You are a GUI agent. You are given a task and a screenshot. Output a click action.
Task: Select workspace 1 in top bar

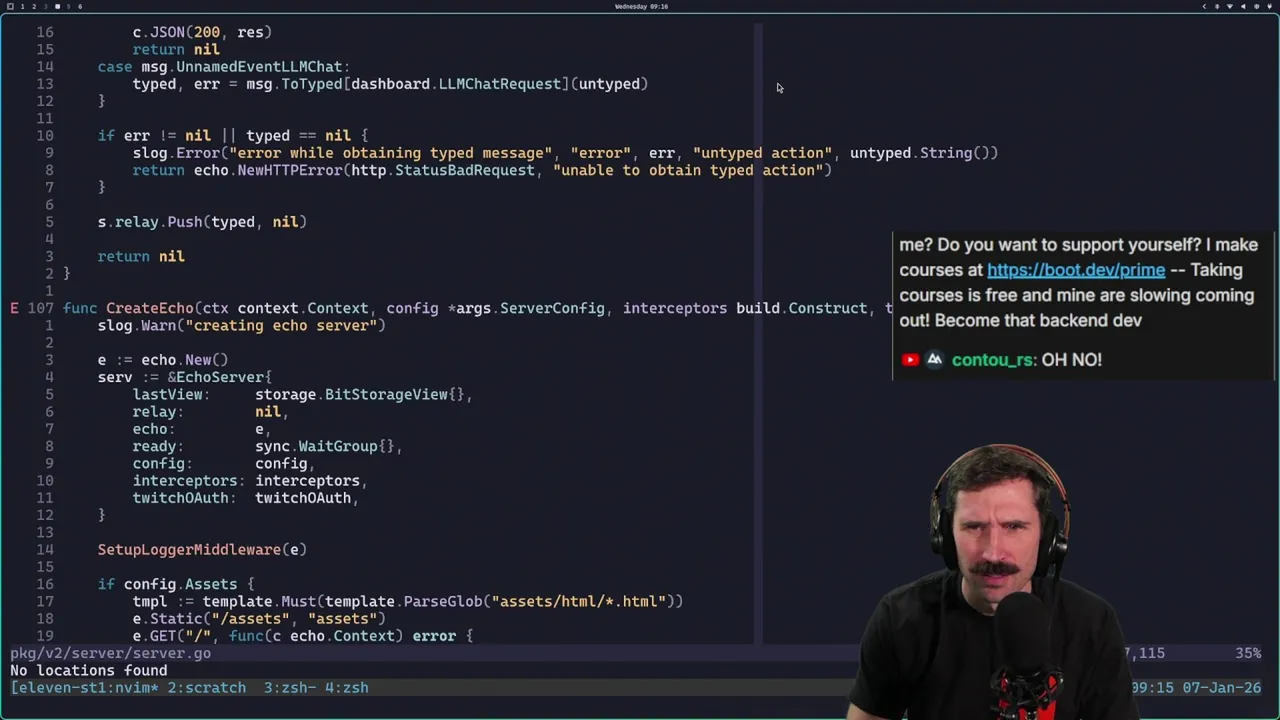[x=22, y=6]
